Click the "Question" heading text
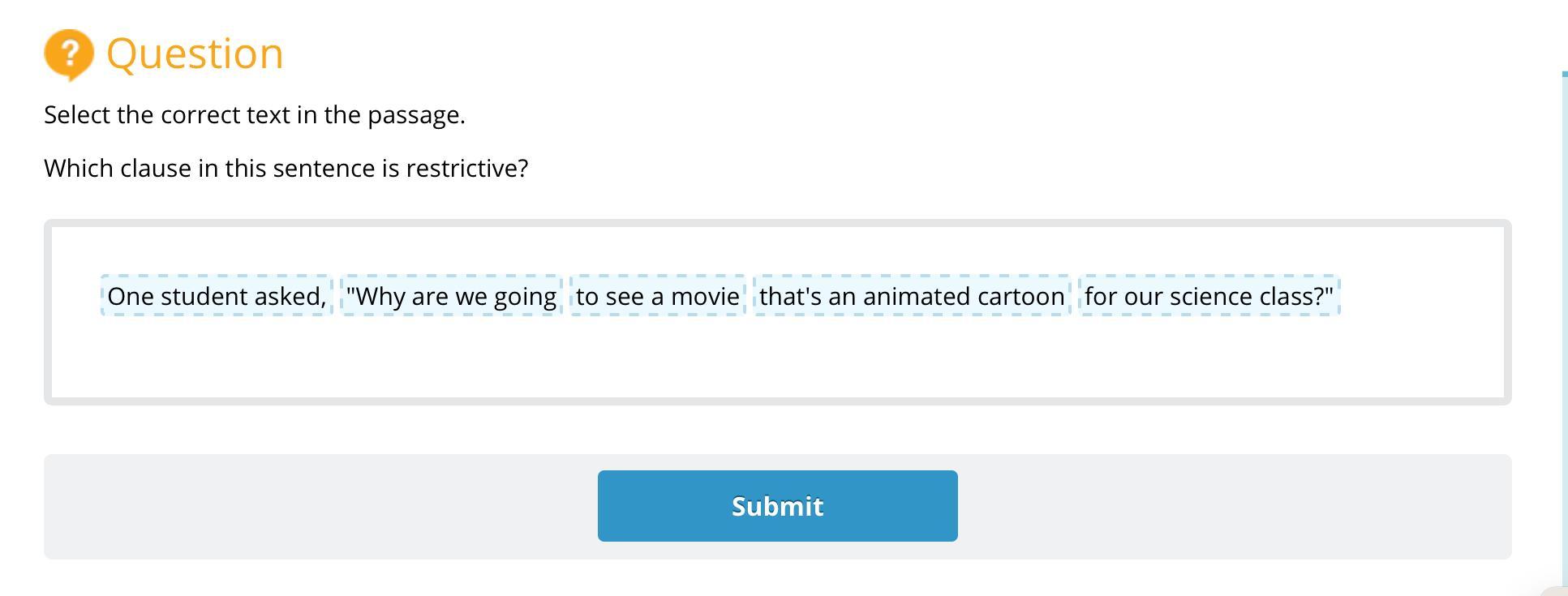 coord(195,54)
